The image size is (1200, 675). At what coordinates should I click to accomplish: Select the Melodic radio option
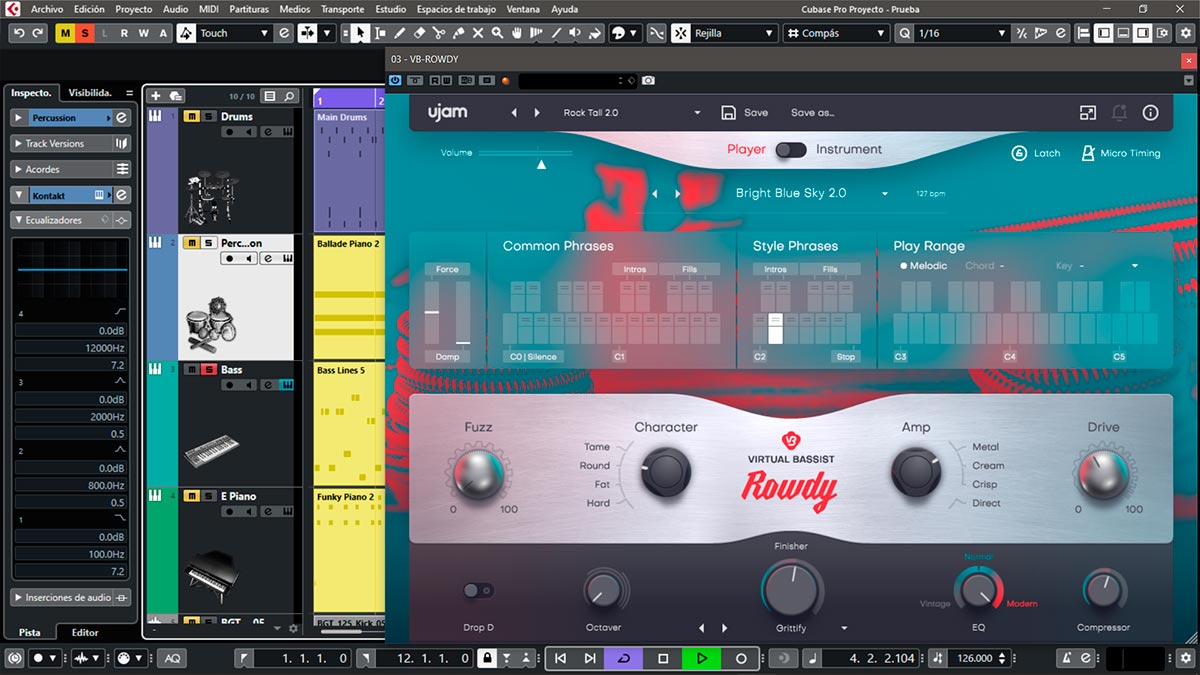pyautogui.click(x=923, y=266)
